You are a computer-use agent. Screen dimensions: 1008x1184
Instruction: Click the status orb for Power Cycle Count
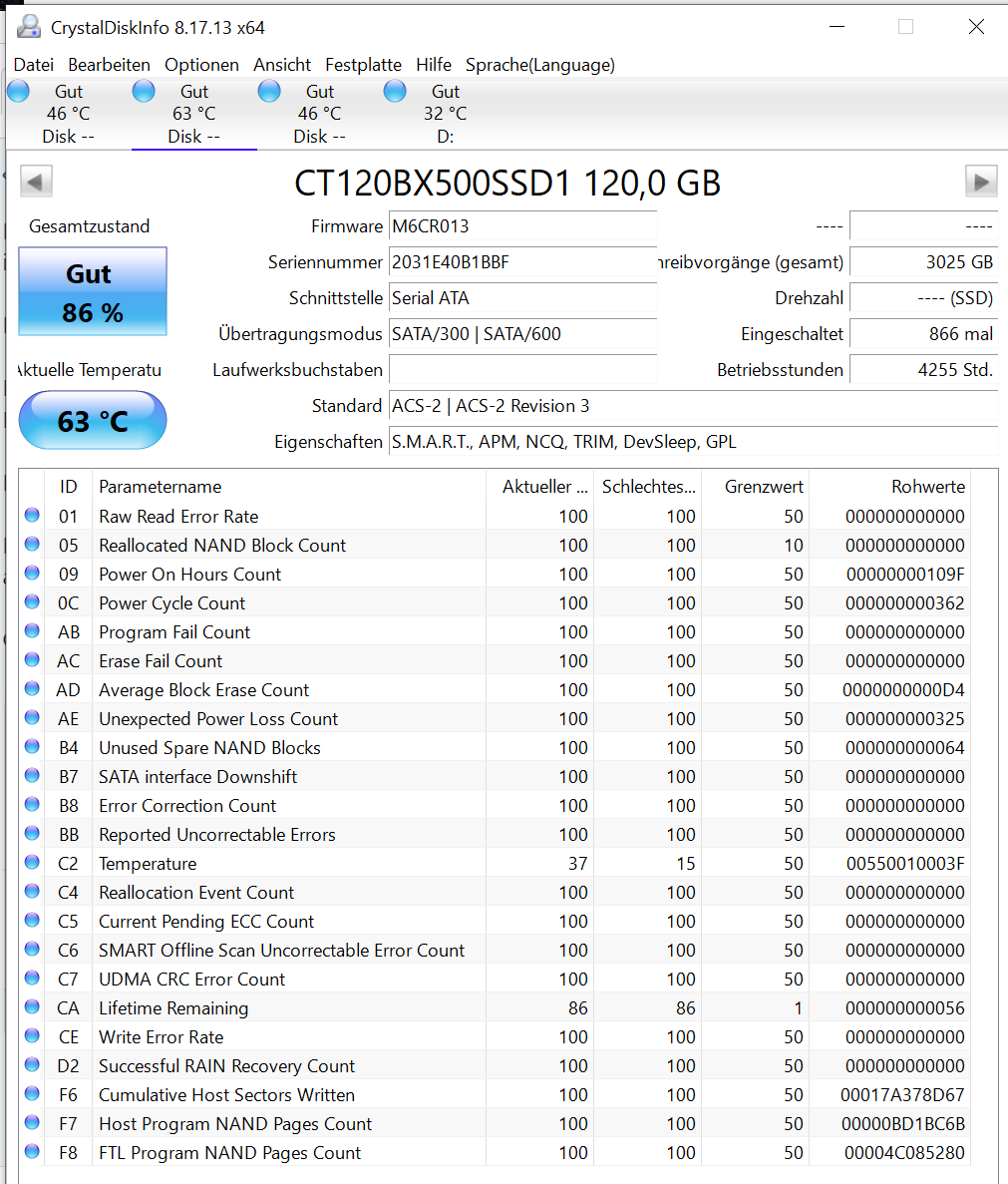(32, 601)
